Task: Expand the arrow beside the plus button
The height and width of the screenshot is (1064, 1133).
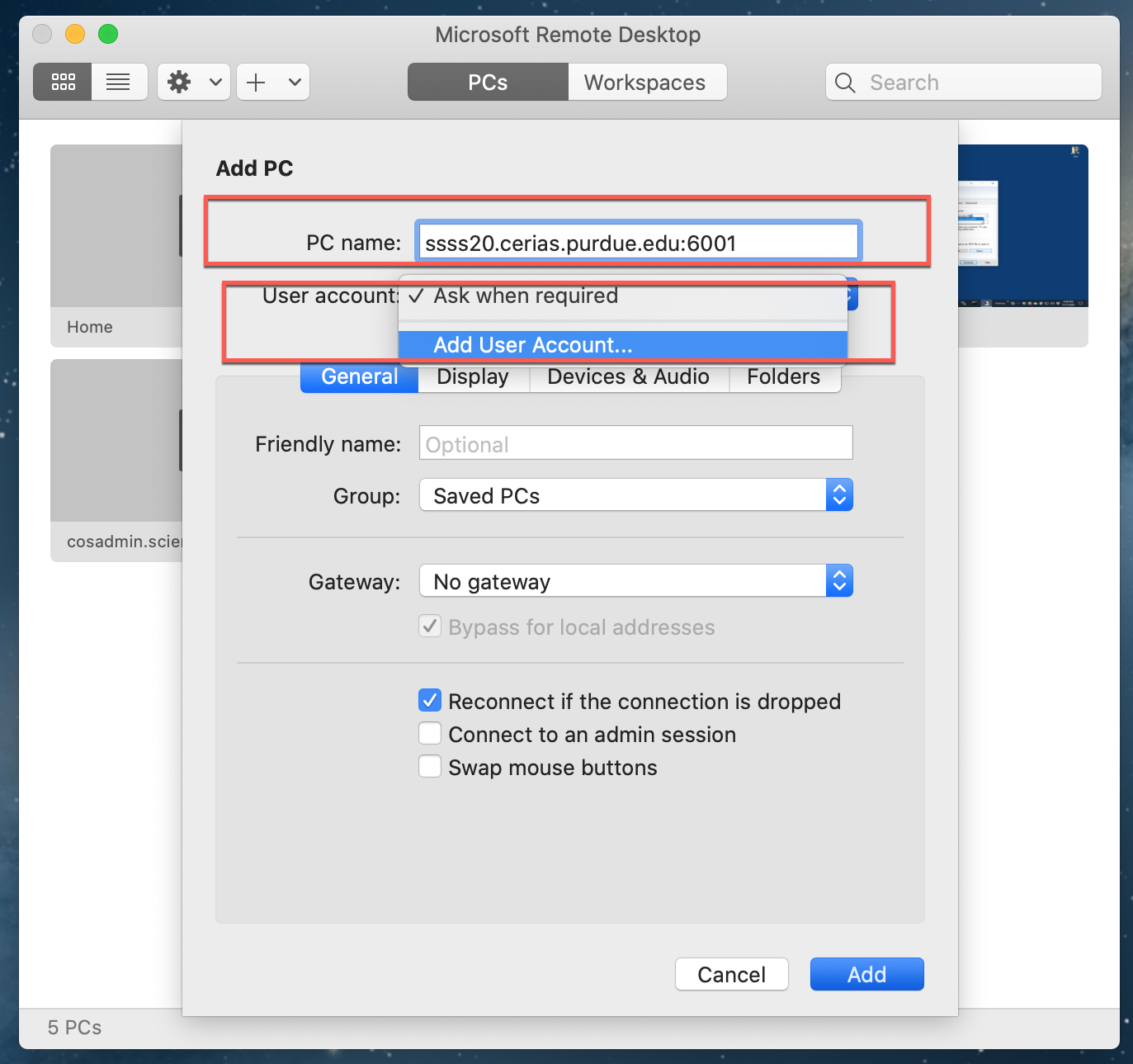Action: 295,82
